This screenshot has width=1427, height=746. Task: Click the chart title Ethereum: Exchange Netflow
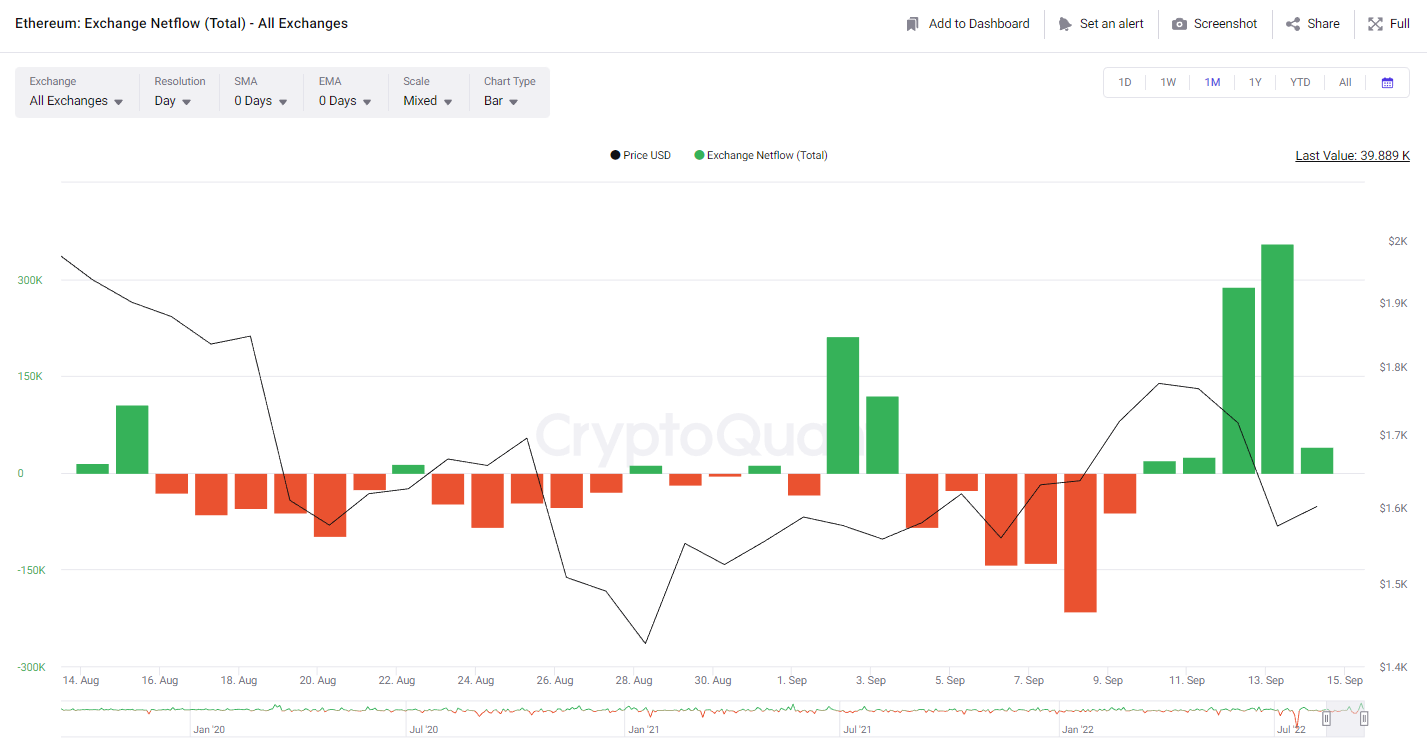click(181, 22)
